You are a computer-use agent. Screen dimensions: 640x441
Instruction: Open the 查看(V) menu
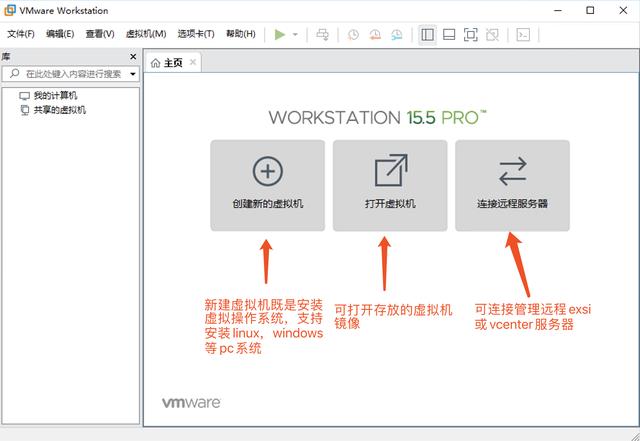click(100, 34)
